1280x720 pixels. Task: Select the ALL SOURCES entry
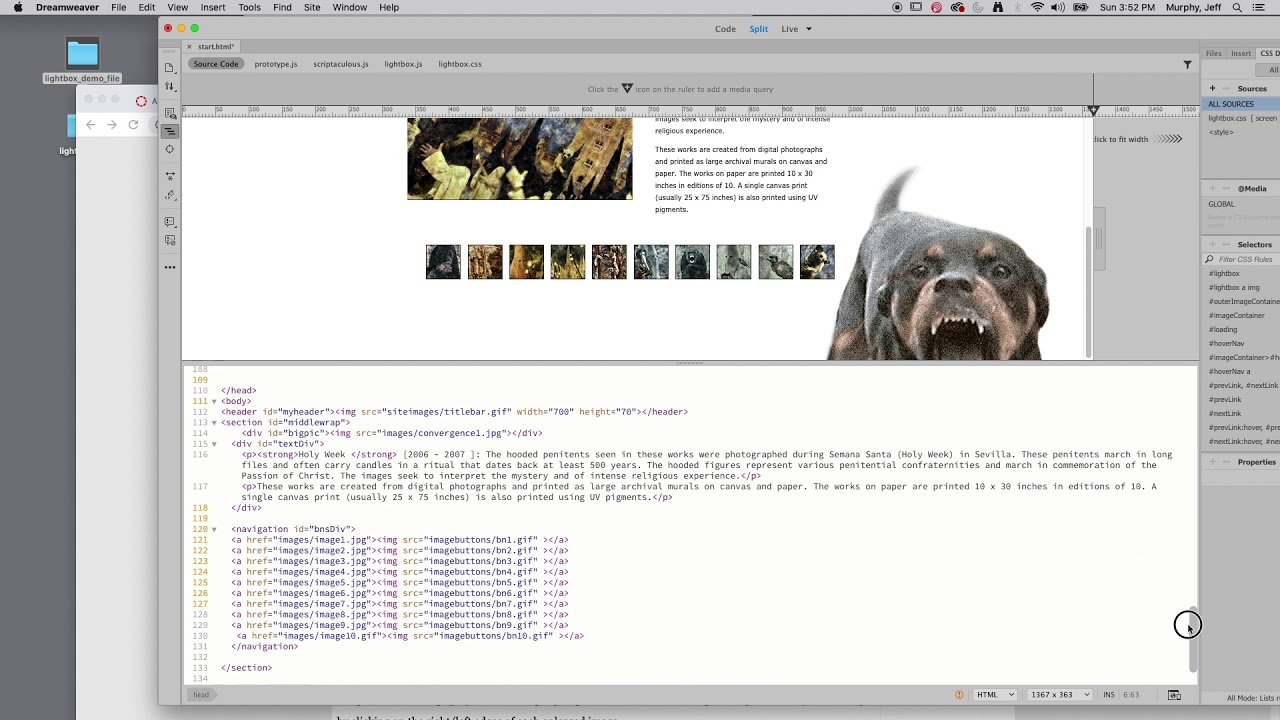pos(1241,104)
